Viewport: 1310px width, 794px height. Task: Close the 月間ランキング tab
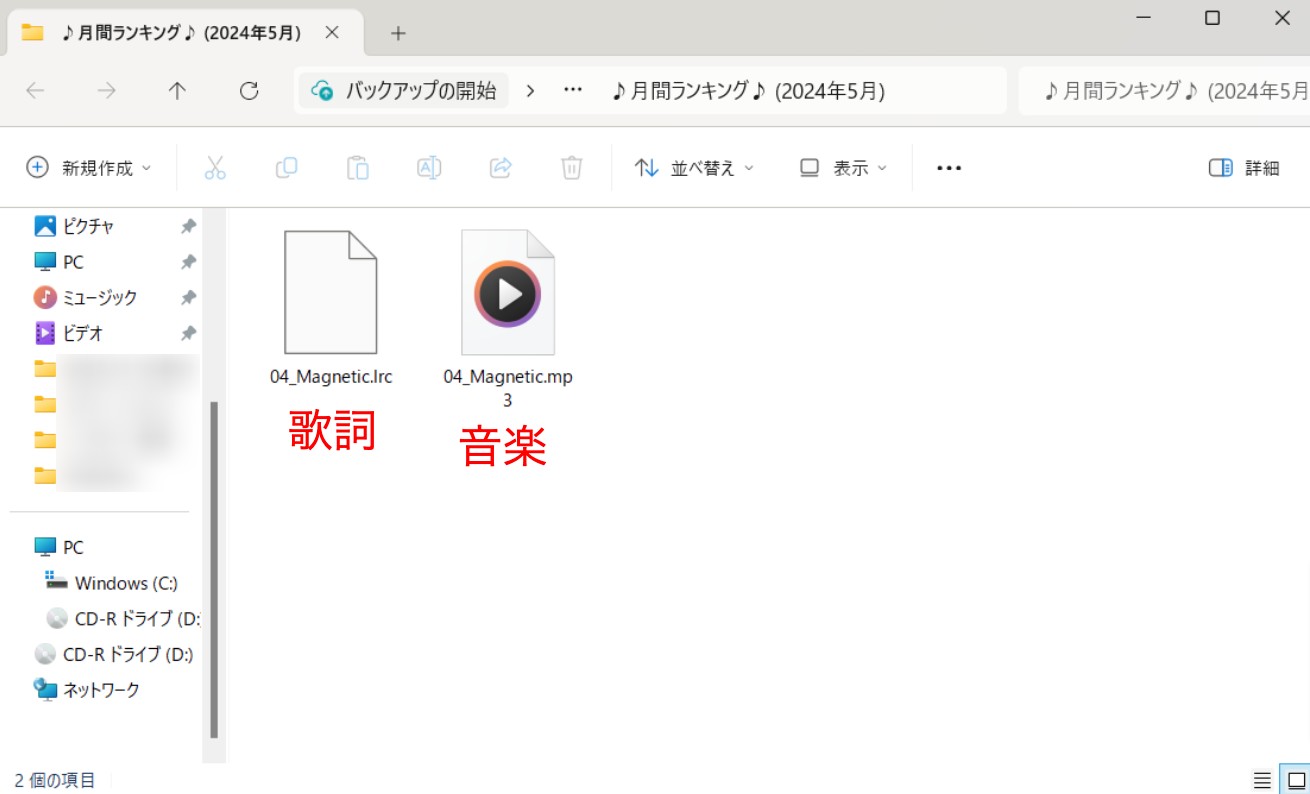pyautogui.click(x=332, y=32)
